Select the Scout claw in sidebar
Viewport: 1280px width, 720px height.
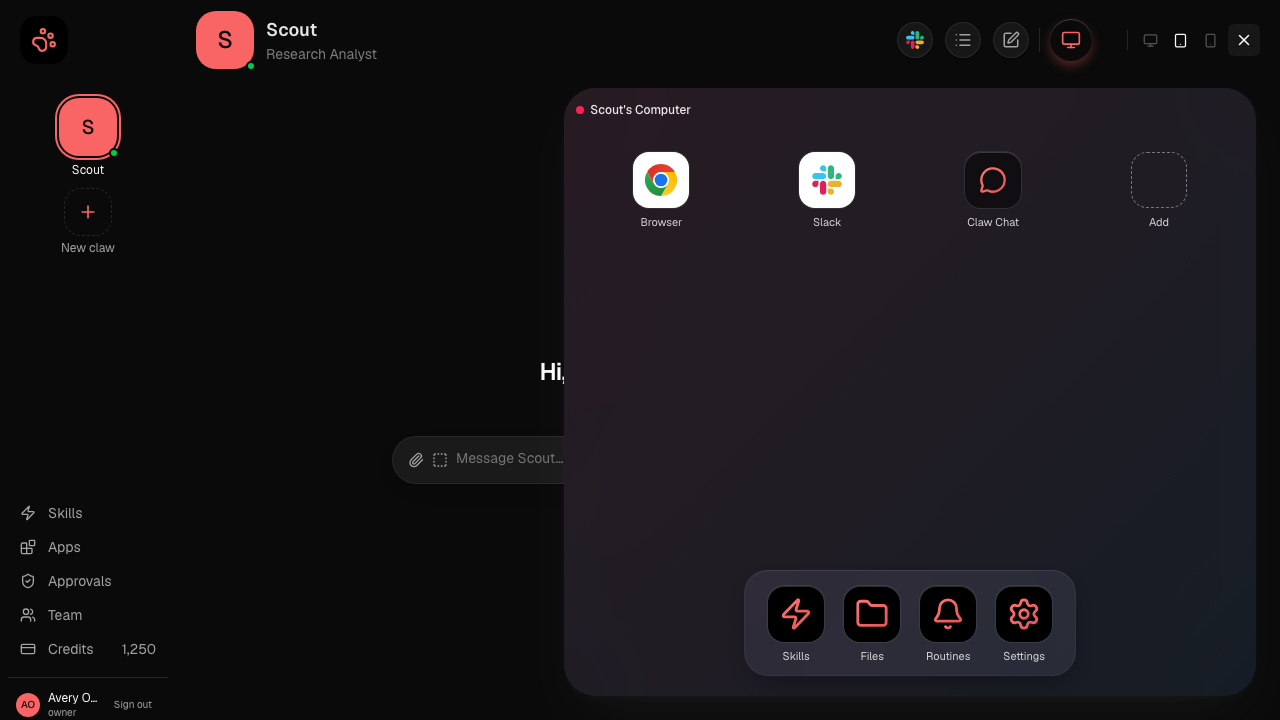[x=88, y=127]
